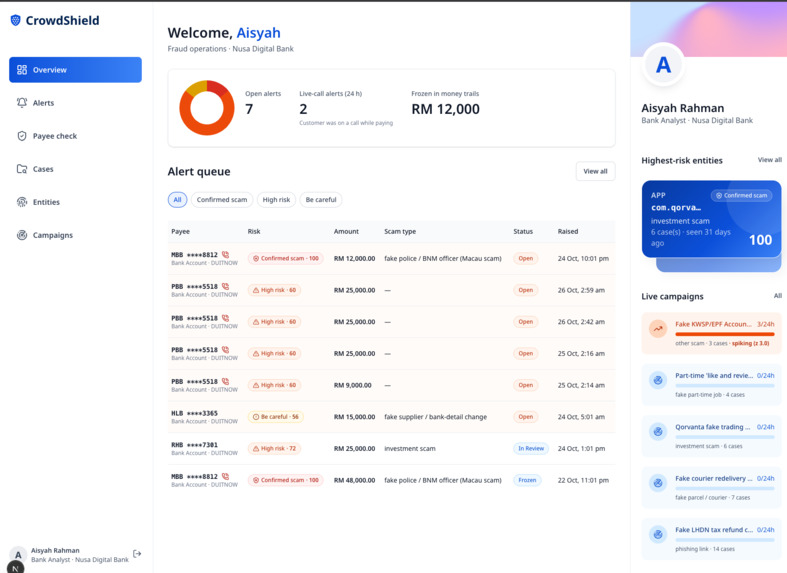Click the Frozen status badge
The image size is (787, 573).
[527, 480]
